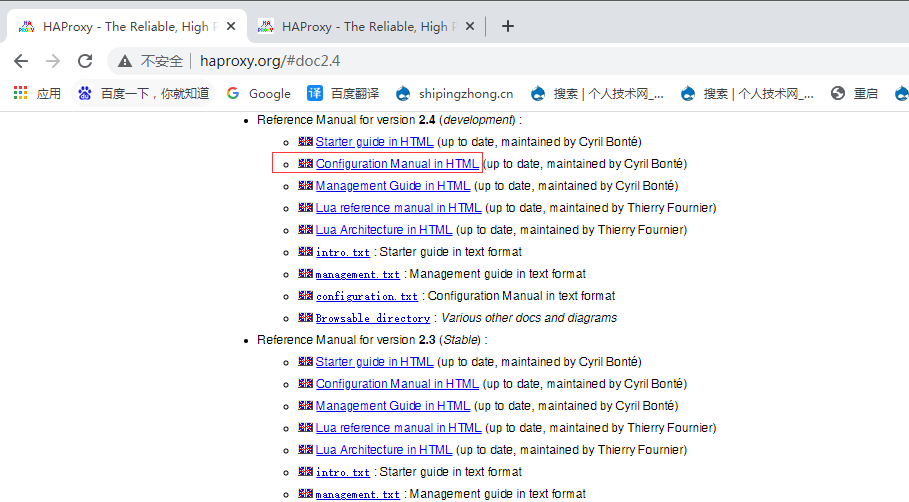Open the Google bookmark
The width and height of the screenshot is (909, 502).
pyautogui.click(x=259, y=93)
